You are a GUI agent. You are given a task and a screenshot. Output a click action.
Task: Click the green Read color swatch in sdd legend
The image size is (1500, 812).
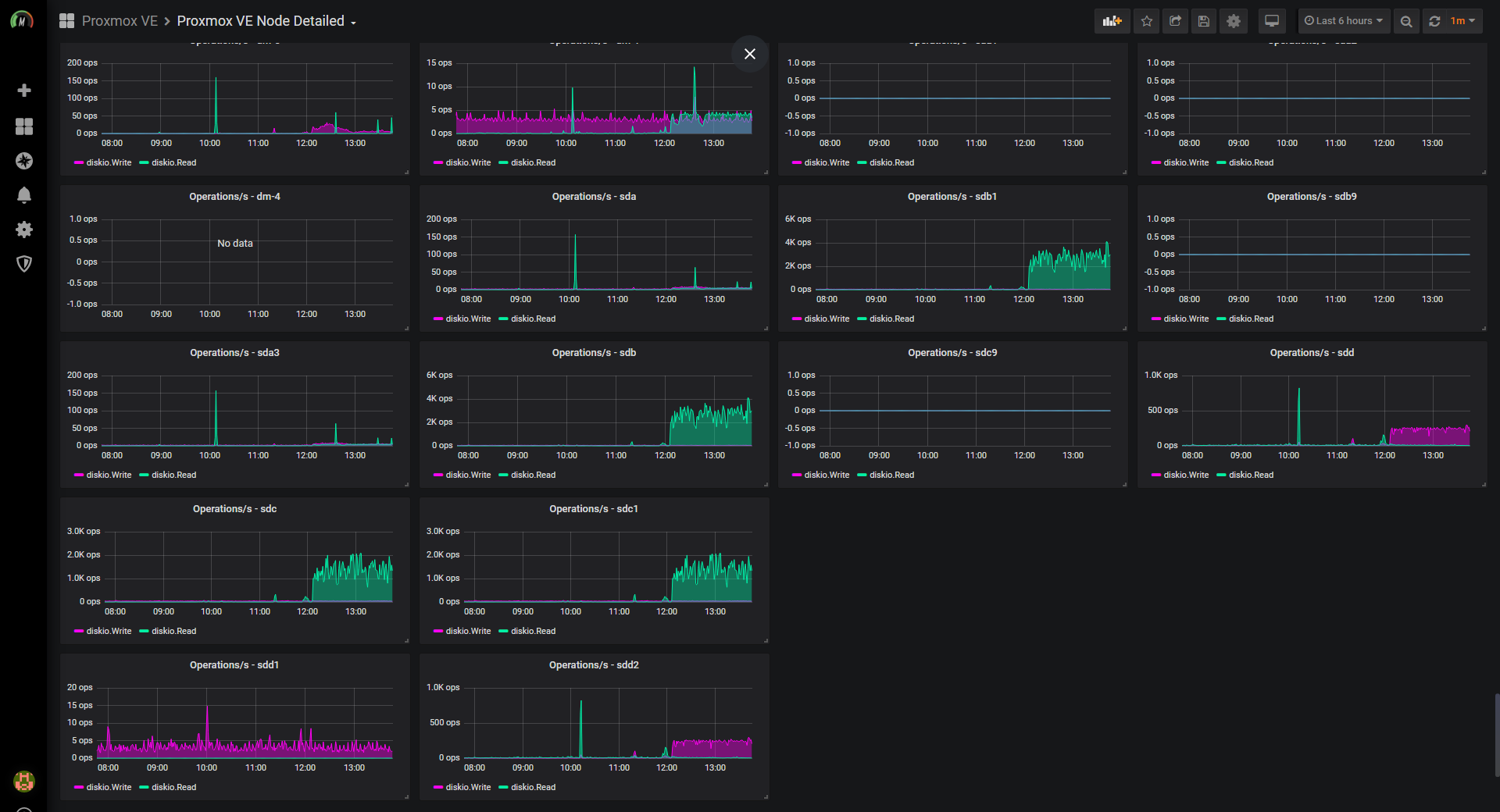1222,475
